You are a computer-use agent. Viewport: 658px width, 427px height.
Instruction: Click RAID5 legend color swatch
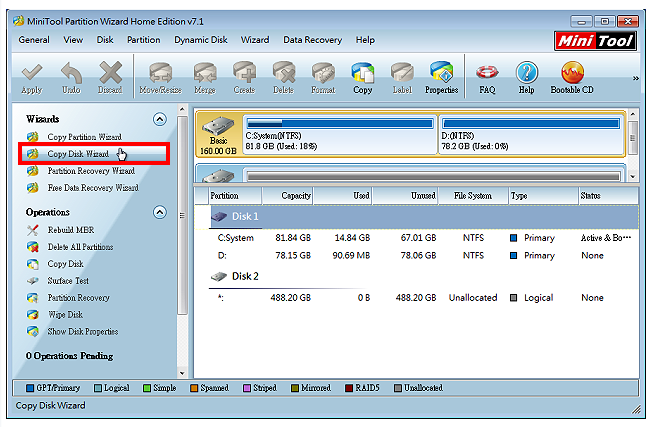pyautogui.click(x=349, y=388)
